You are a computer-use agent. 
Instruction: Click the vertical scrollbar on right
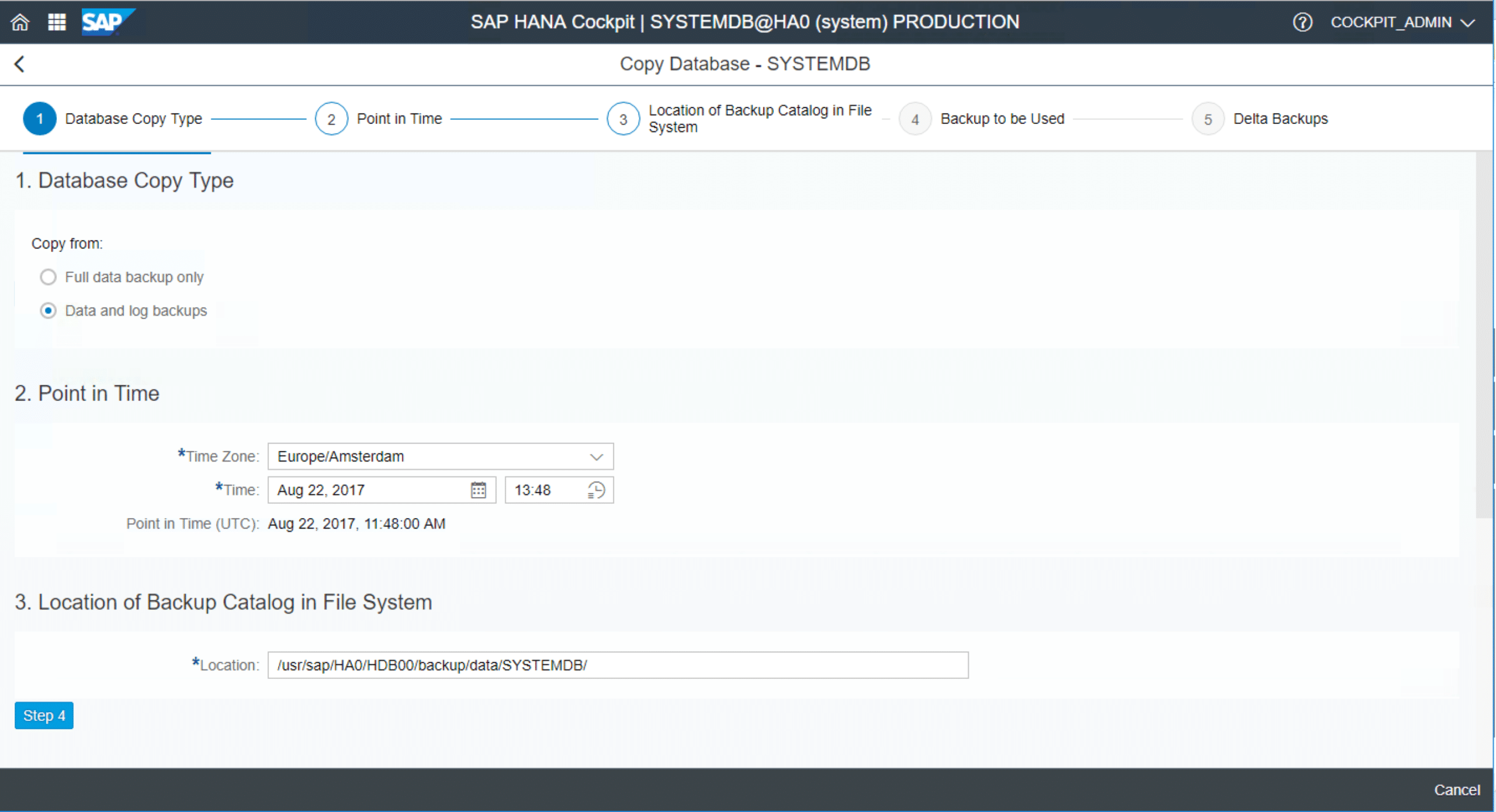(x=1483, y=333)
